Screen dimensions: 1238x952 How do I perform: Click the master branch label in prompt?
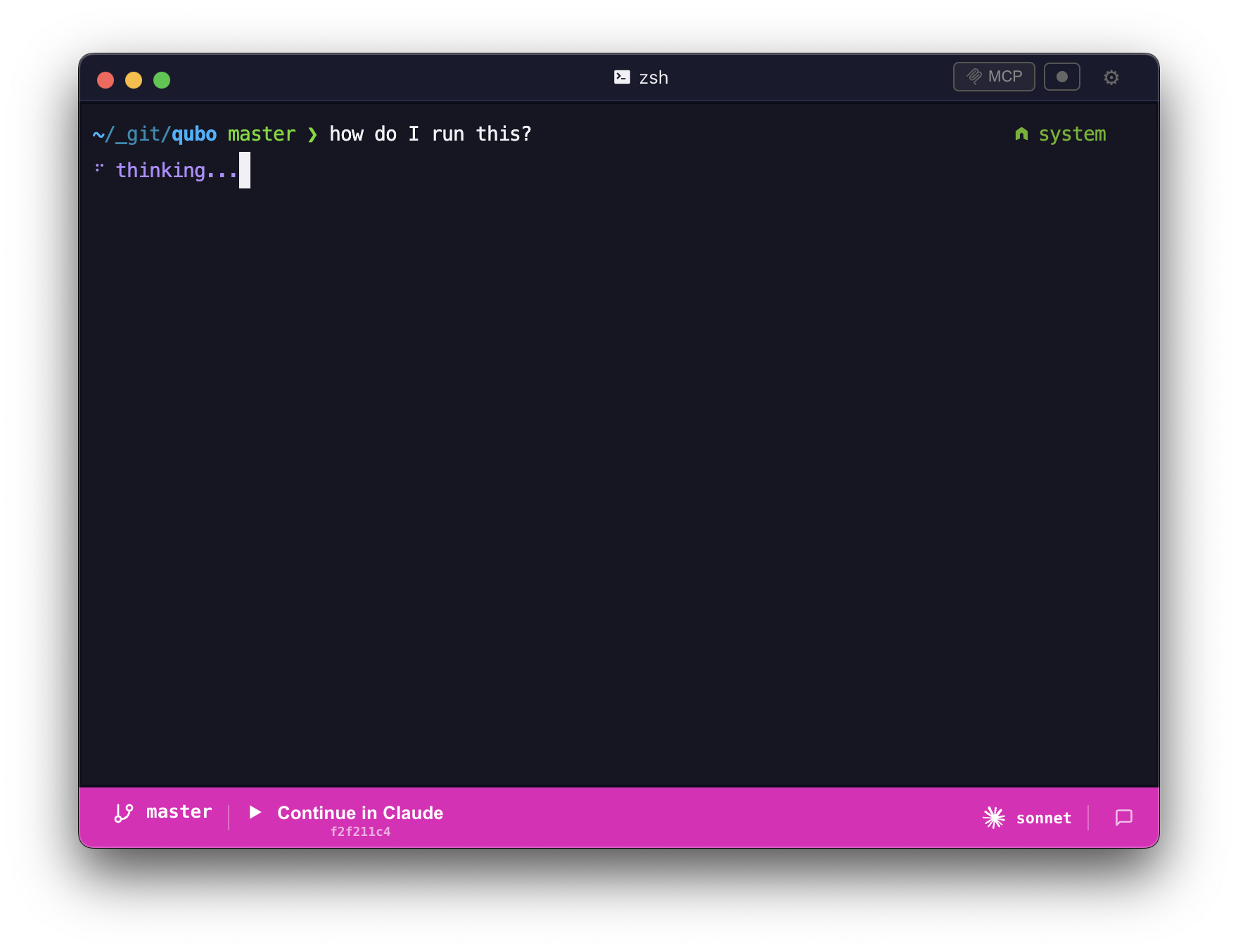pos(261,134)
